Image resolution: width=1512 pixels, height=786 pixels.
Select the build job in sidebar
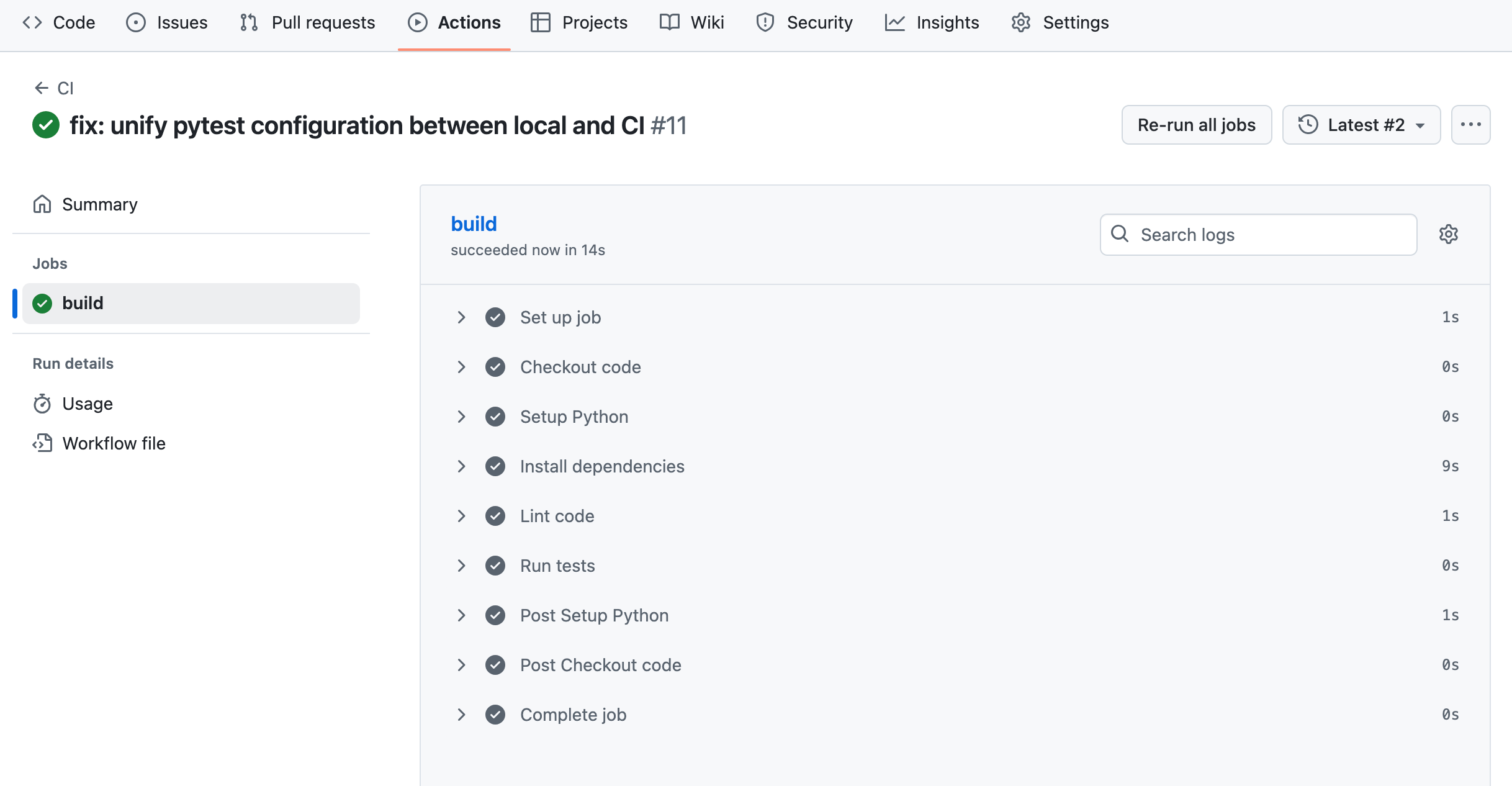click(x=191, y=303)
